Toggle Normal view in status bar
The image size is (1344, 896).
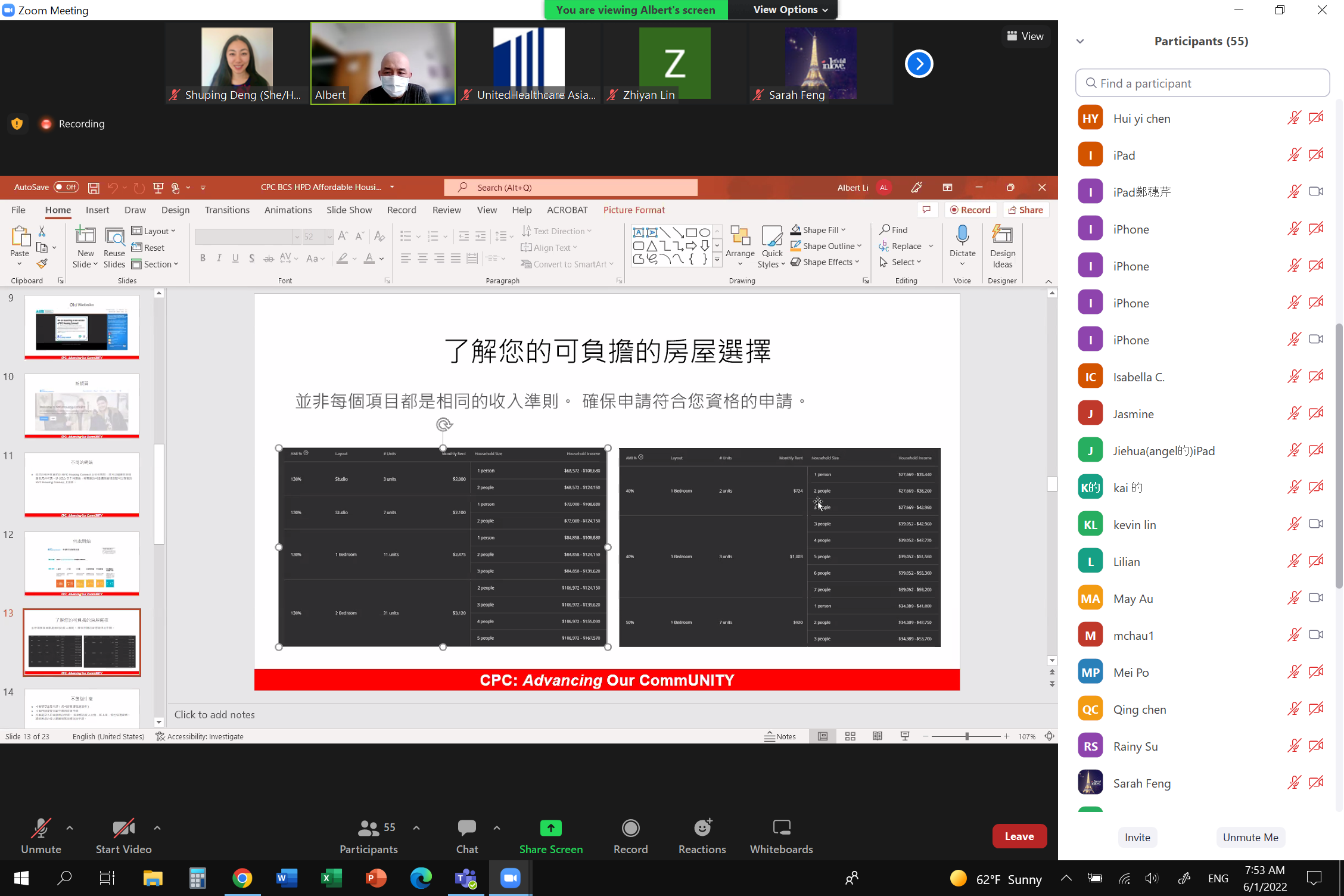823,736
